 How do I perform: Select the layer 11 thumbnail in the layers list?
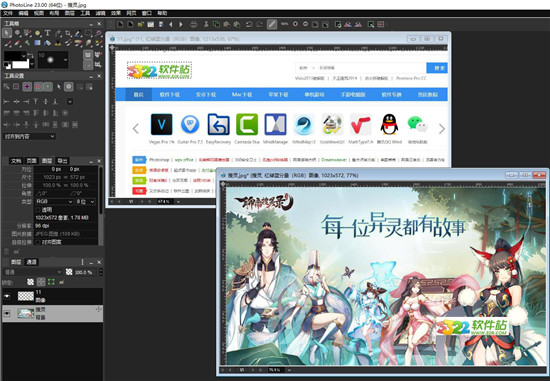tap(26, 296)
